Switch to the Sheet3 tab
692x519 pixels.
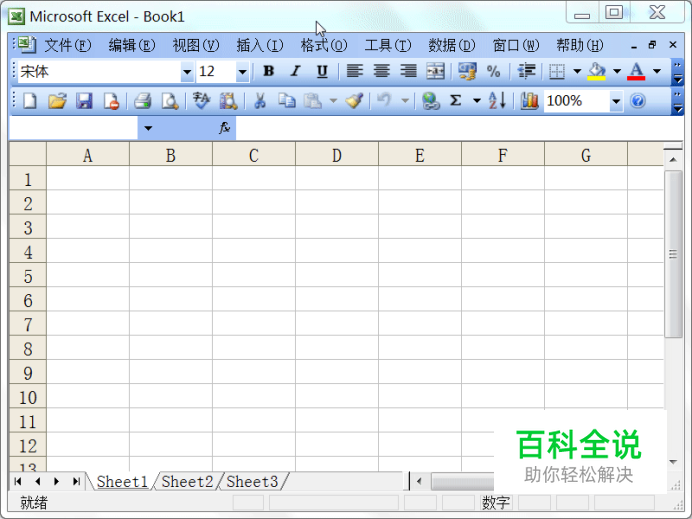click(x=252, y=481)
